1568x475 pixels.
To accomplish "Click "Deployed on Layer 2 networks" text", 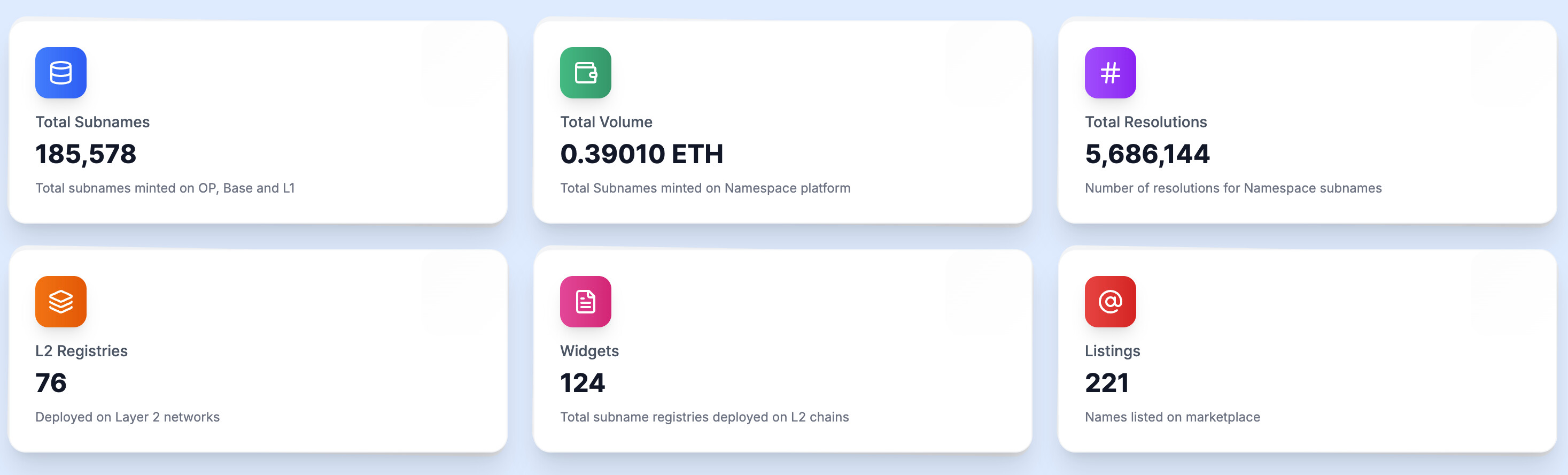I will point(127,417).
